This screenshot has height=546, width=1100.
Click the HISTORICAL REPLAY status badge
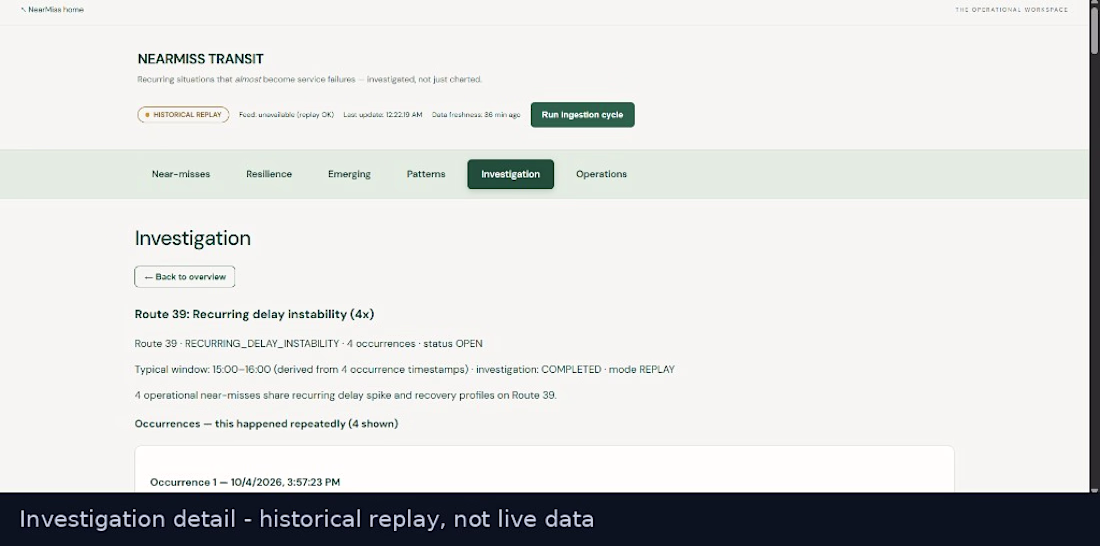[x=183, y=114]
